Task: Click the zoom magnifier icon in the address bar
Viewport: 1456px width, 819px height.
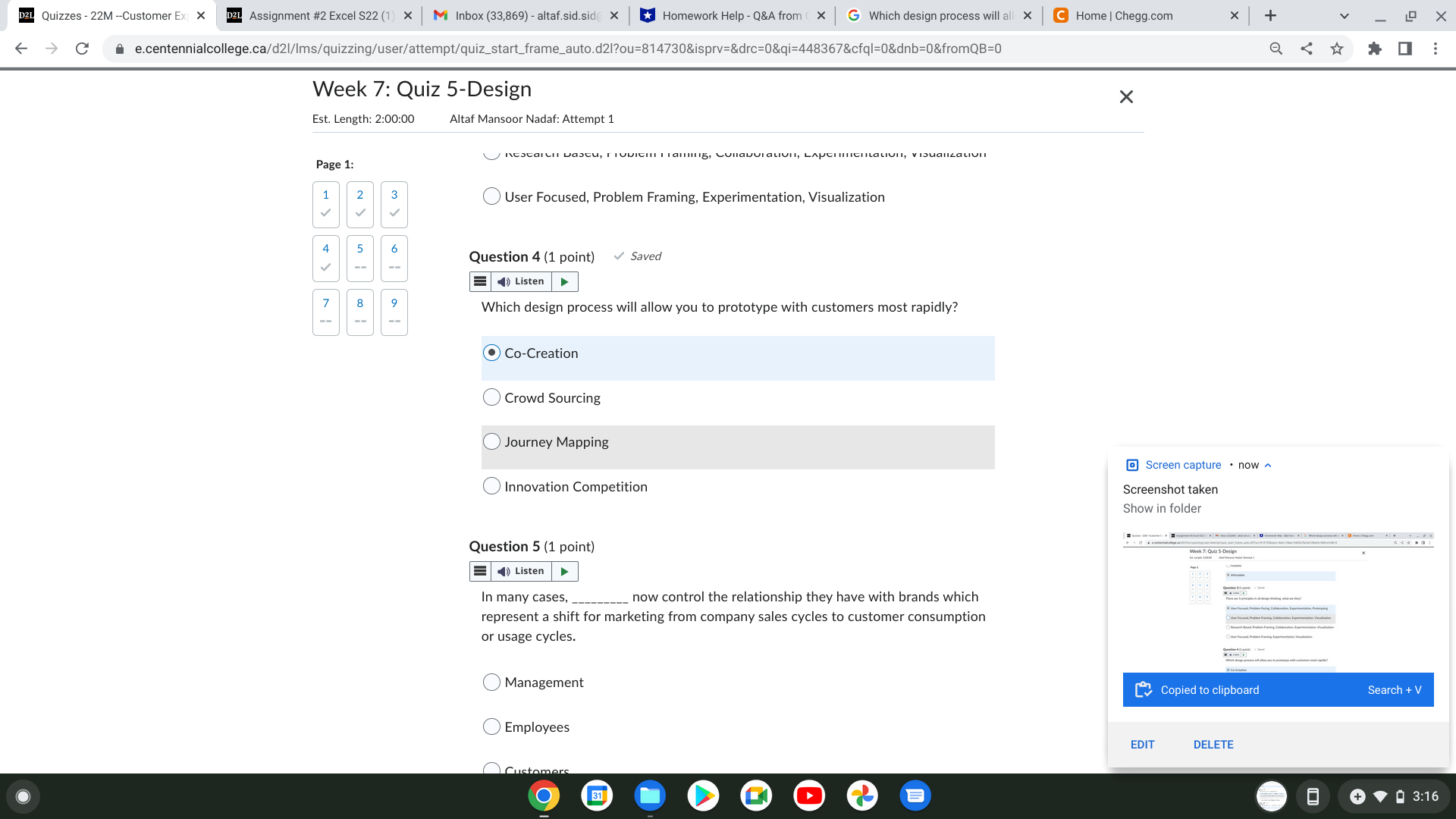Action: point(1276,48)
